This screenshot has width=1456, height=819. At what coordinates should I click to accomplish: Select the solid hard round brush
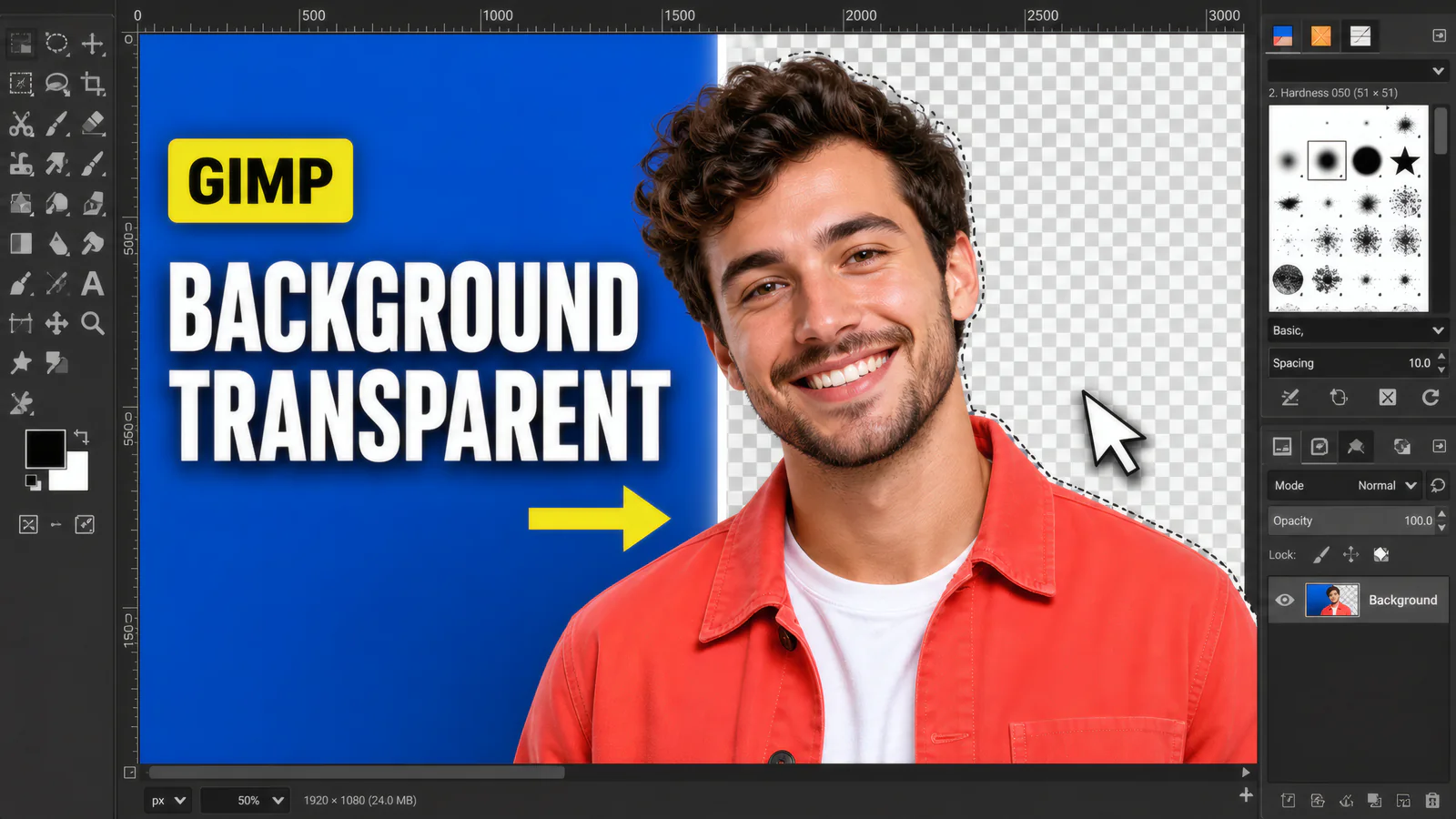pyautogui.click(x=1366, y=161)
